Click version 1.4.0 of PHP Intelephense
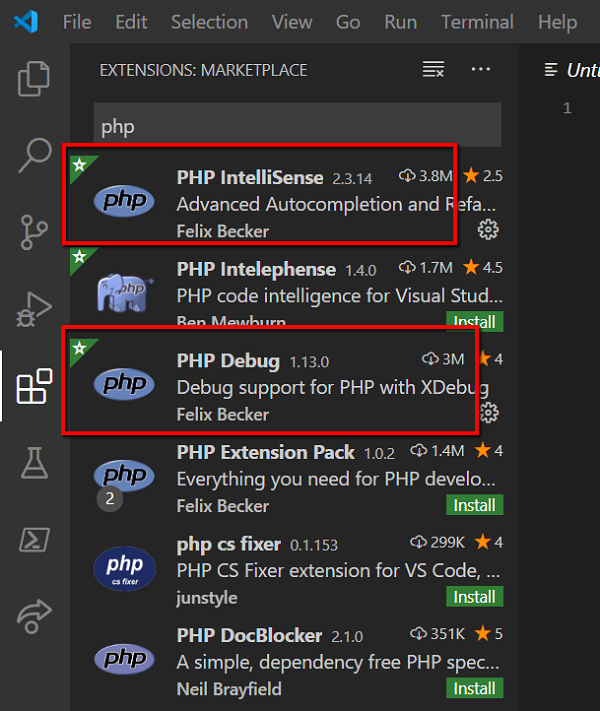This screenshot has width=600, height=711. [361, 271]
